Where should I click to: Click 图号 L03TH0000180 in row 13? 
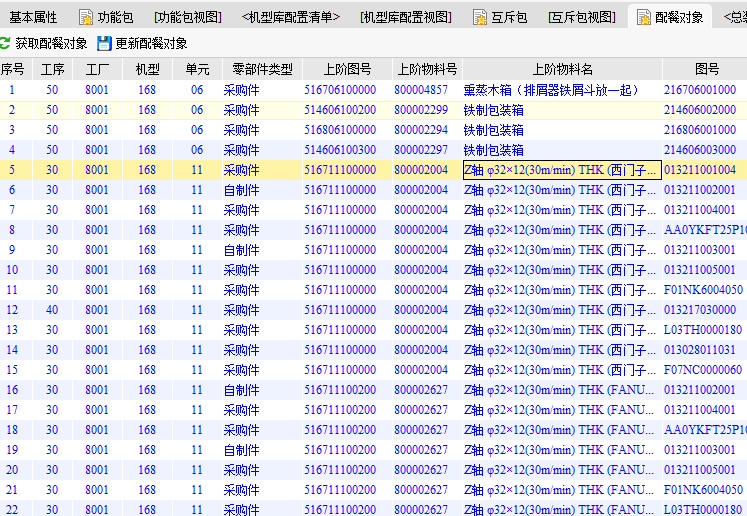click(703, 330)
